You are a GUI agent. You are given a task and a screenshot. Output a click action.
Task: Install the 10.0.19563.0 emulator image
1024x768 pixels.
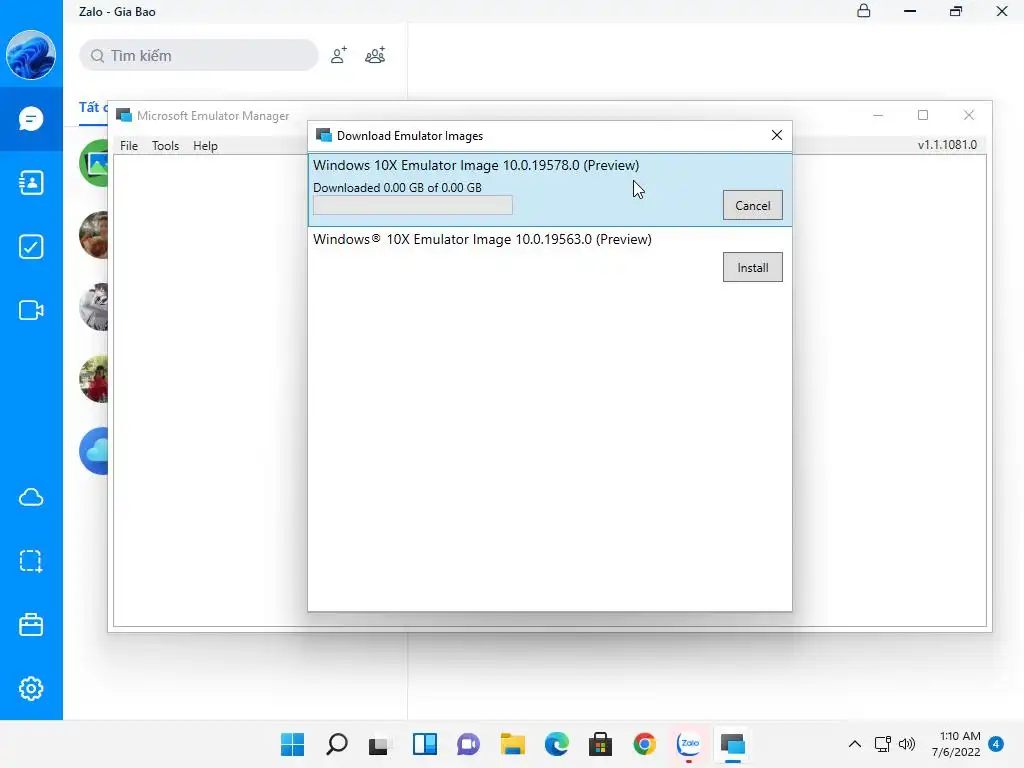[x=752, y=267]
